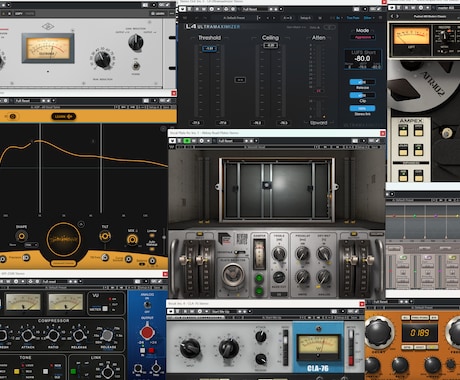460x380 pixels.
Task: Click the Peak Reduction knob on the LA-2A compressor
Action: point(103,59)
